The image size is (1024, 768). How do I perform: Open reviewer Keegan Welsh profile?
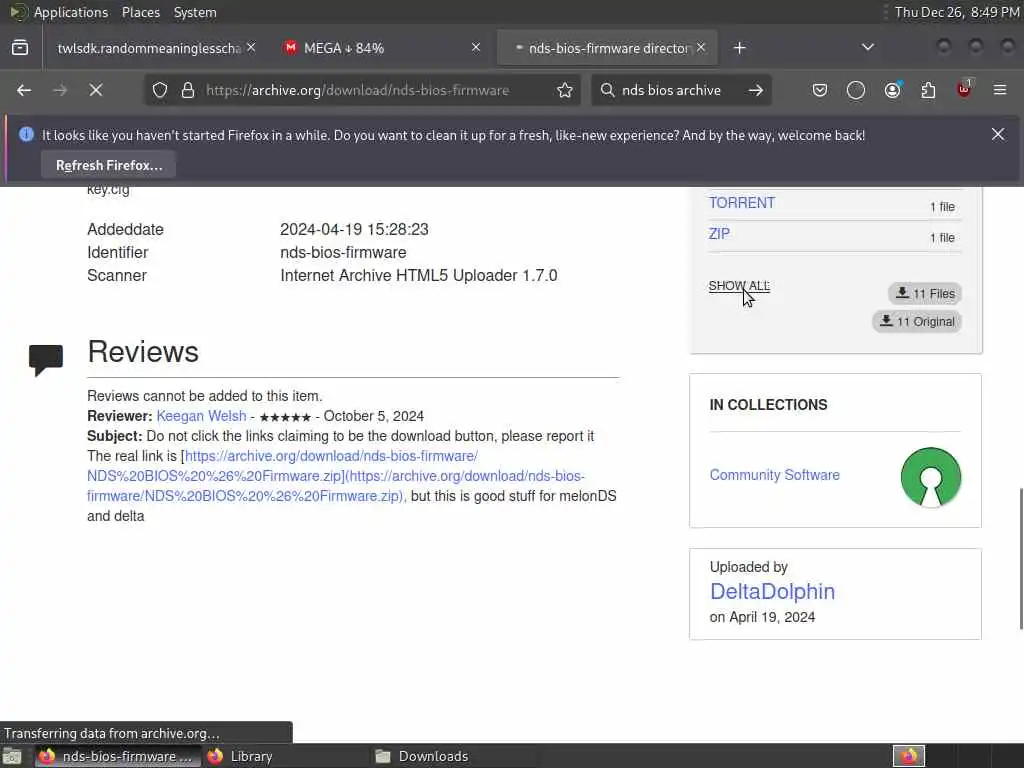[x=201, y=416]
